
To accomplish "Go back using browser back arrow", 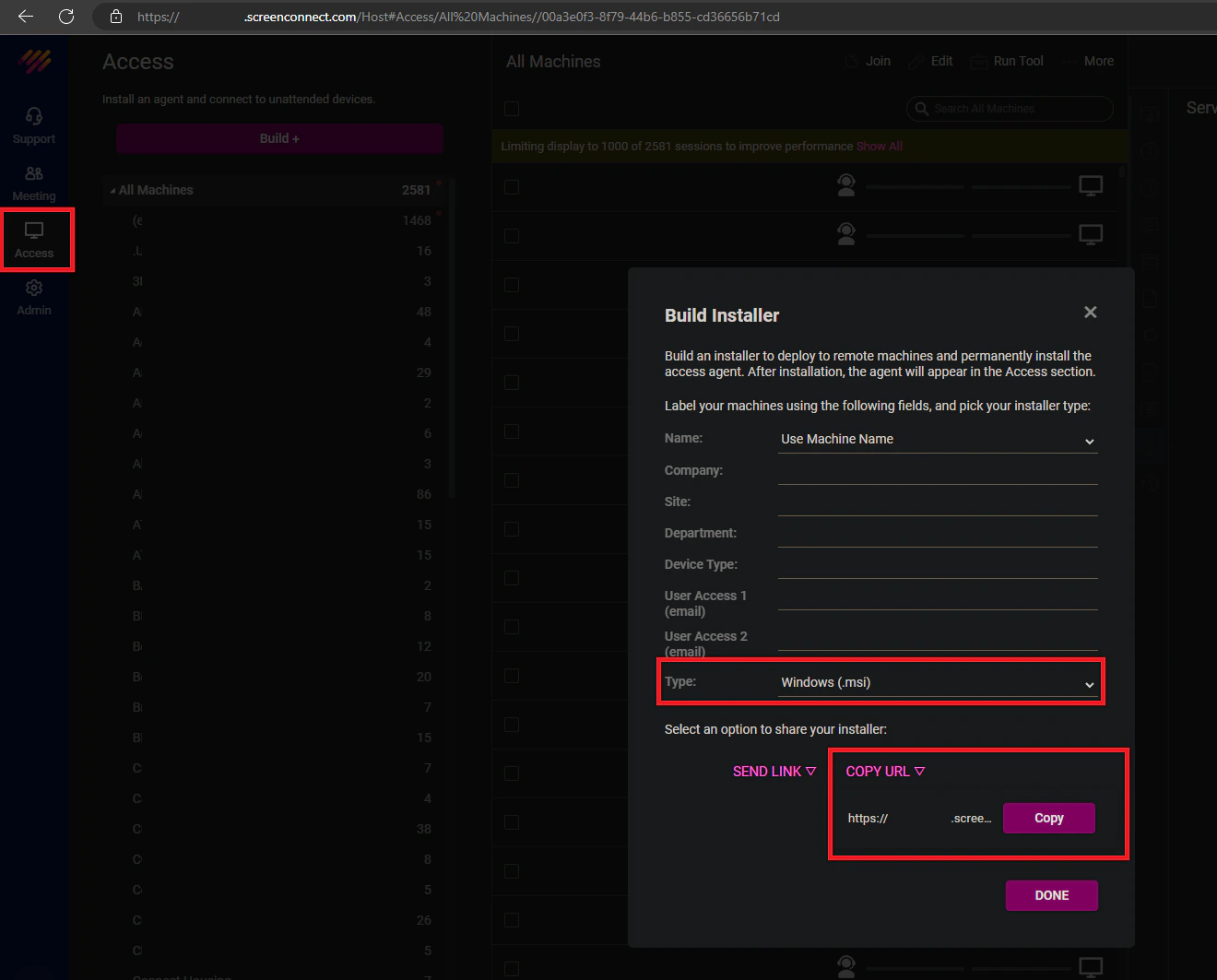I will coord(26,17).
